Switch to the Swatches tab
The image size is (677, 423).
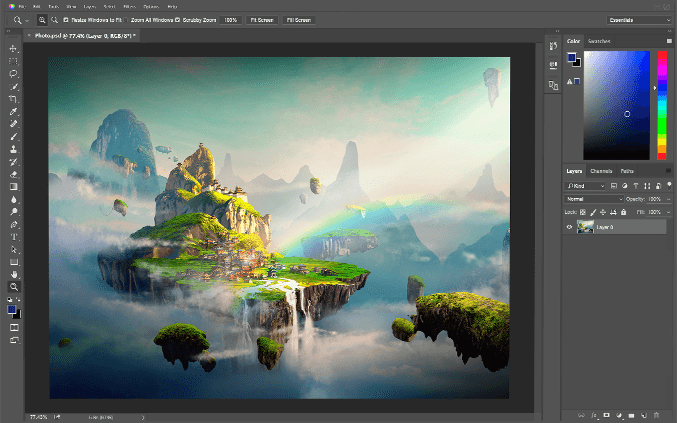pos(600,41)
